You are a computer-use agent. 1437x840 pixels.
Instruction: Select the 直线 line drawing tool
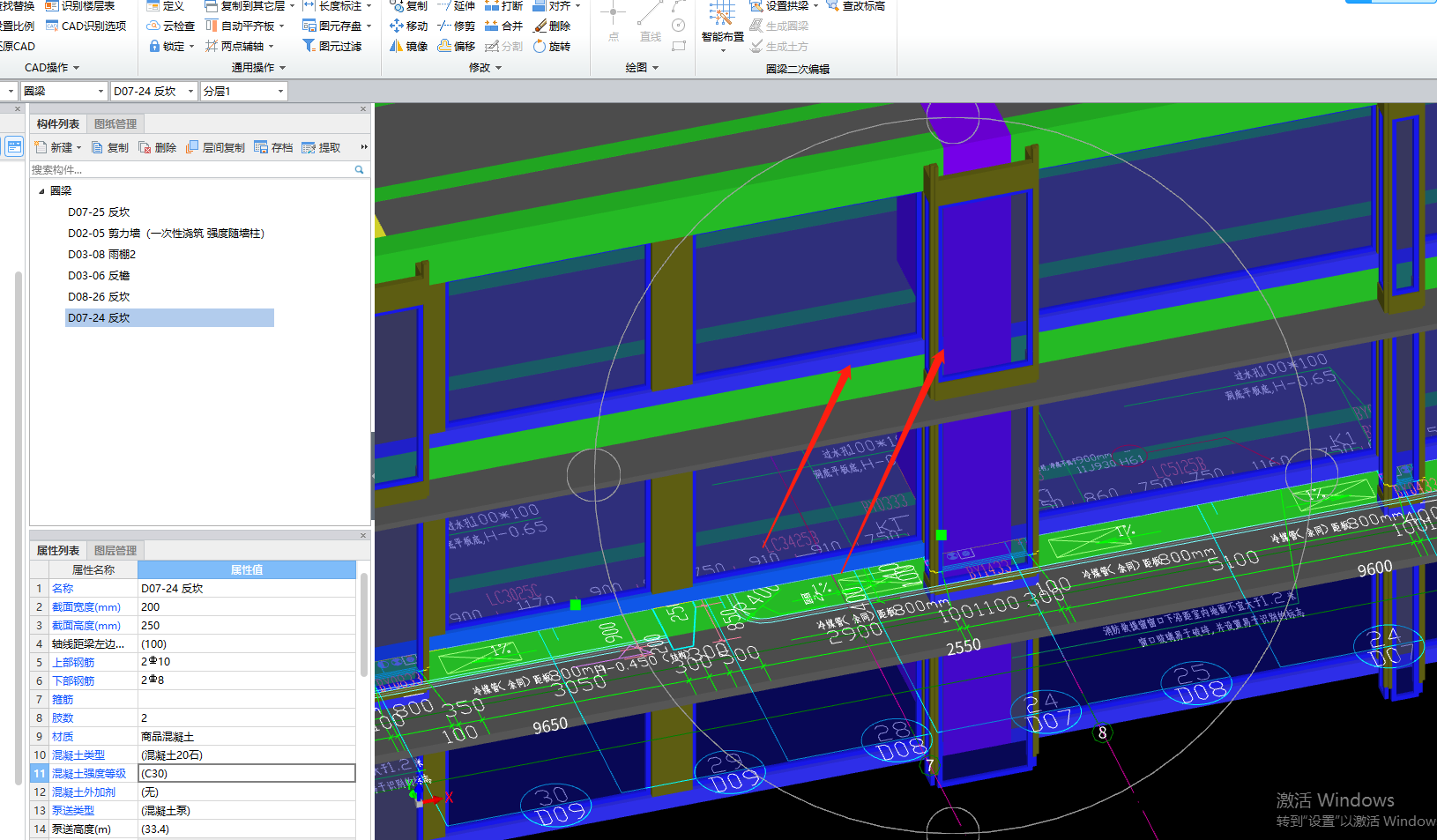pos(651,21)
